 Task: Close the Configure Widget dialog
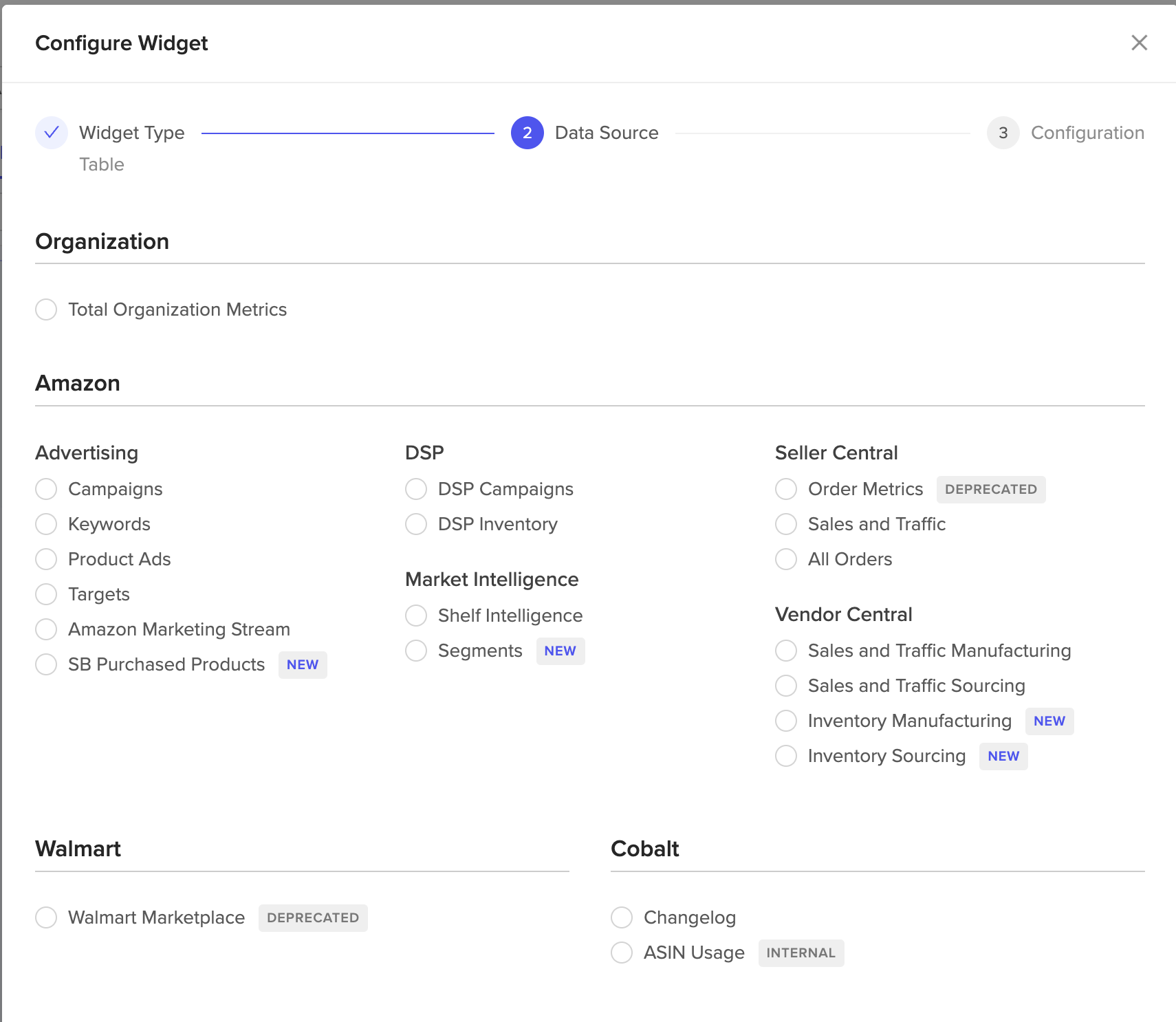[x=1139, y=43]
